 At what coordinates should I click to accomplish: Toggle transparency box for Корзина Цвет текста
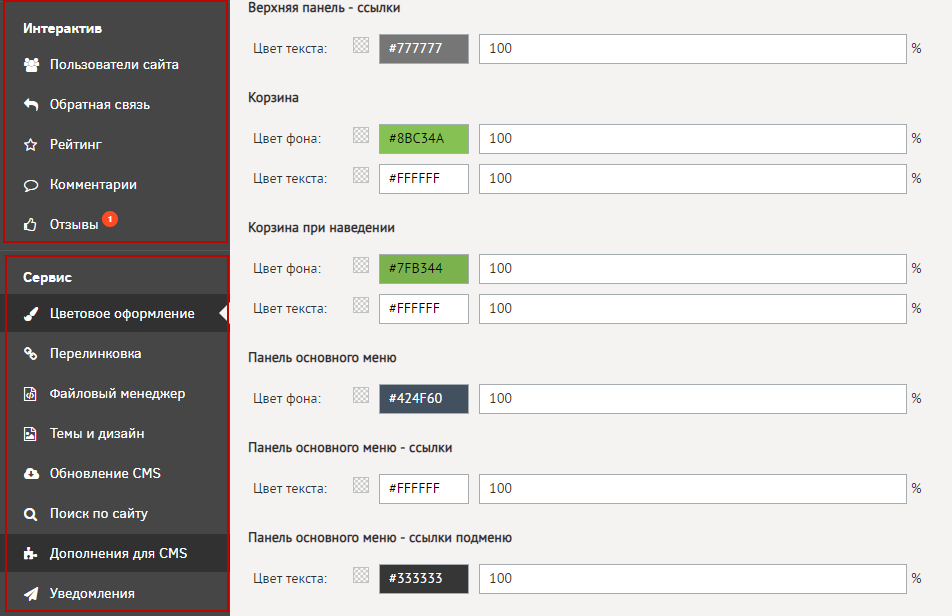point(361,175)
